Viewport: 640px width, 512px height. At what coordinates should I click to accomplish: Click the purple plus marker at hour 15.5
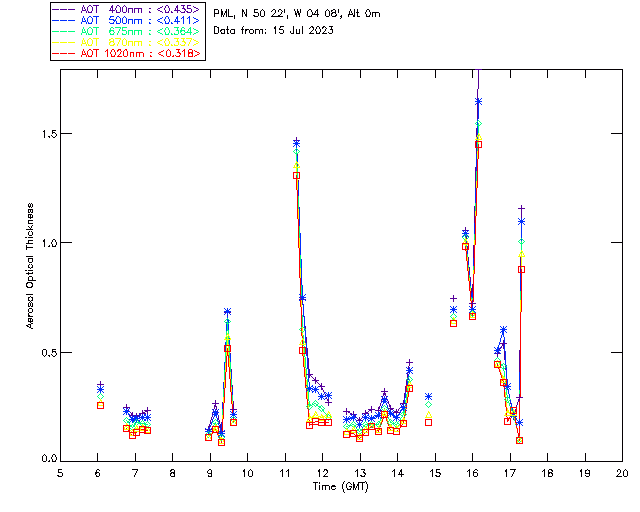click(453, 299)
